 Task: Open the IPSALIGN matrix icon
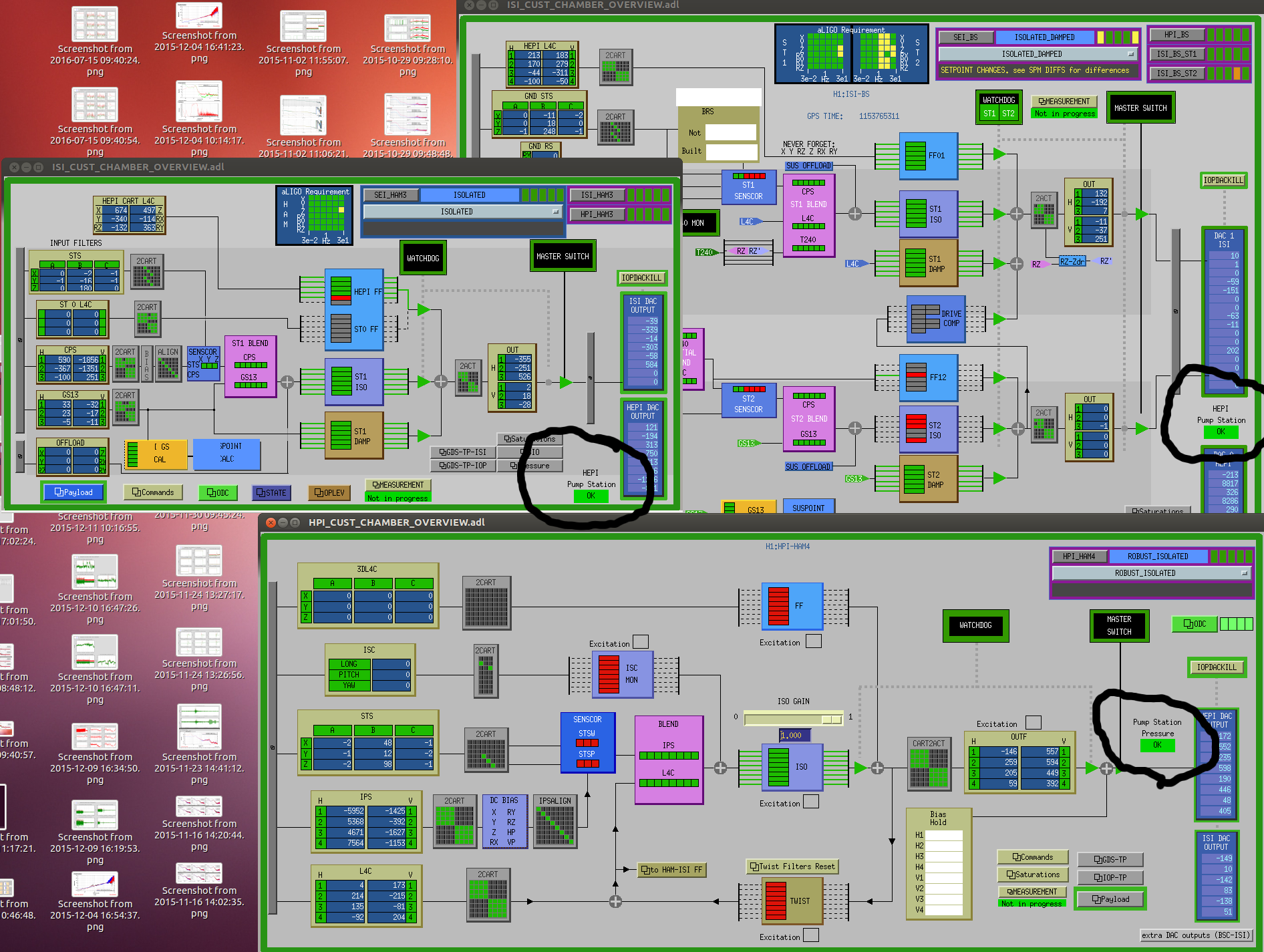click(555, 821)
